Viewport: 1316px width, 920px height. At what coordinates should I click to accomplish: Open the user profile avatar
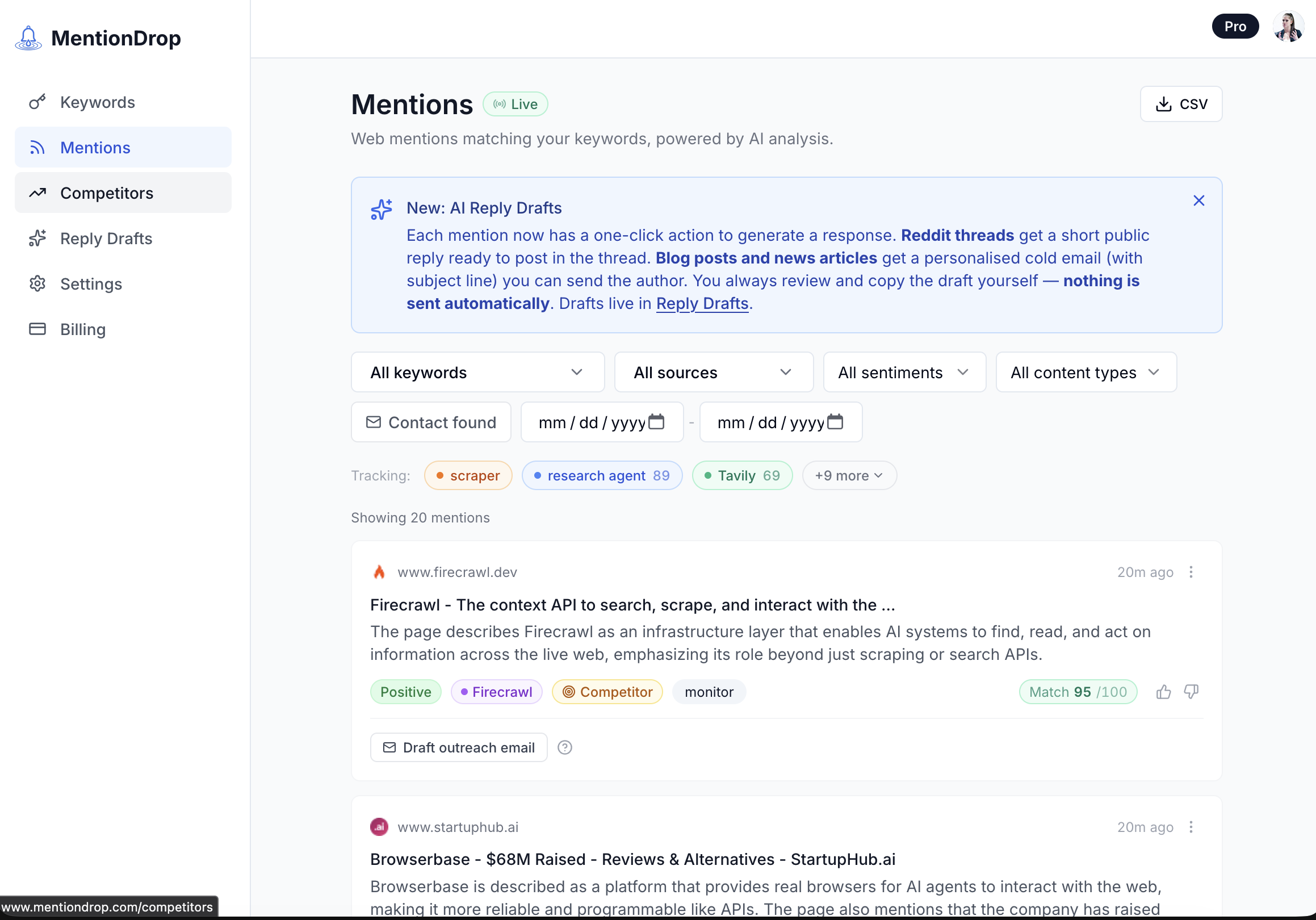(x=1288, y=26)
